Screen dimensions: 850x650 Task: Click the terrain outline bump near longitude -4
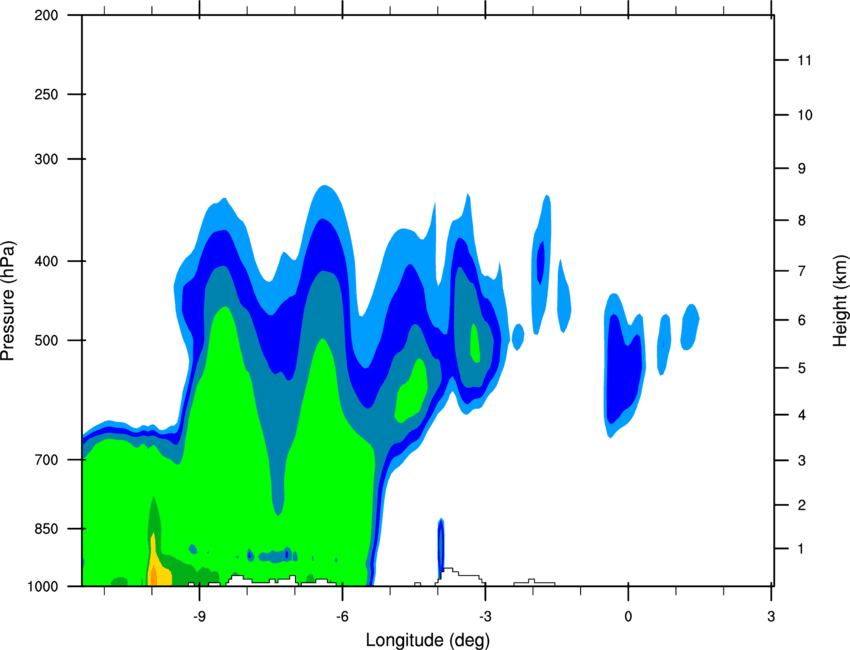point(458,576)
